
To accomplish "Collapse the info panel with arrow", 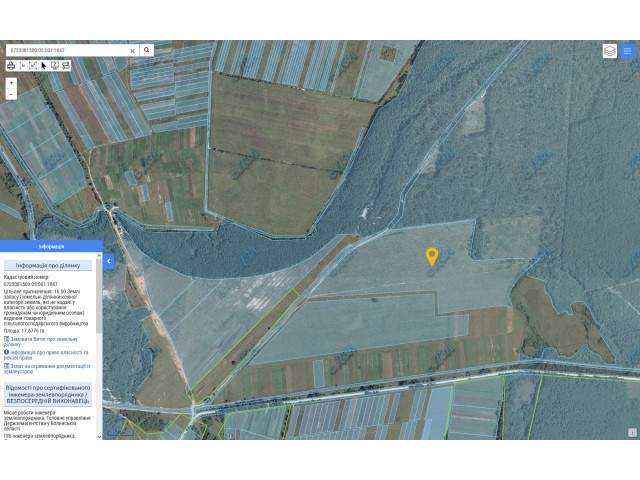I will pos(109,261).
